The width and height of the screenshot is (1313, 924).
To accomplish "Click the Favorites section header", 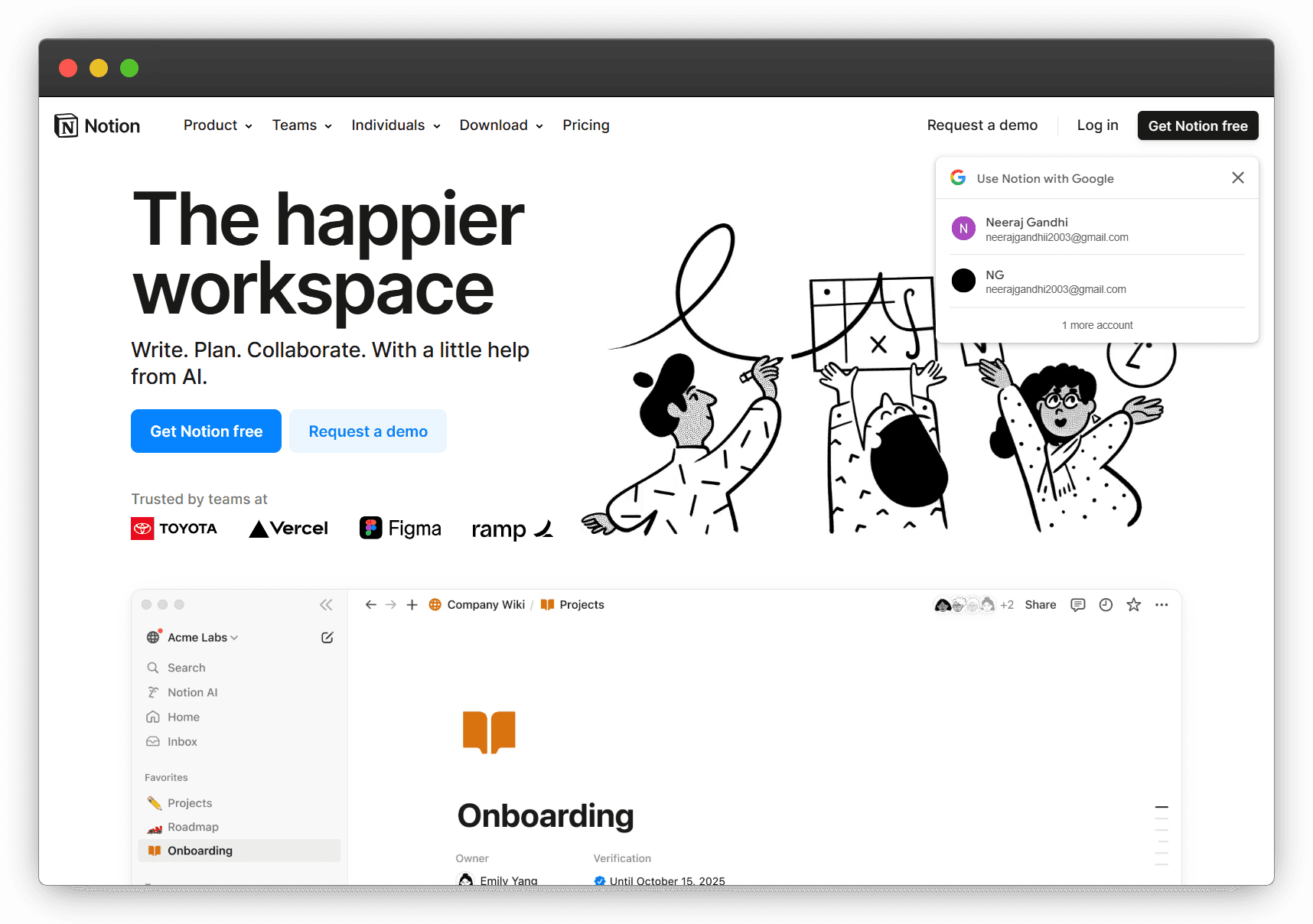I will (166, 777).
